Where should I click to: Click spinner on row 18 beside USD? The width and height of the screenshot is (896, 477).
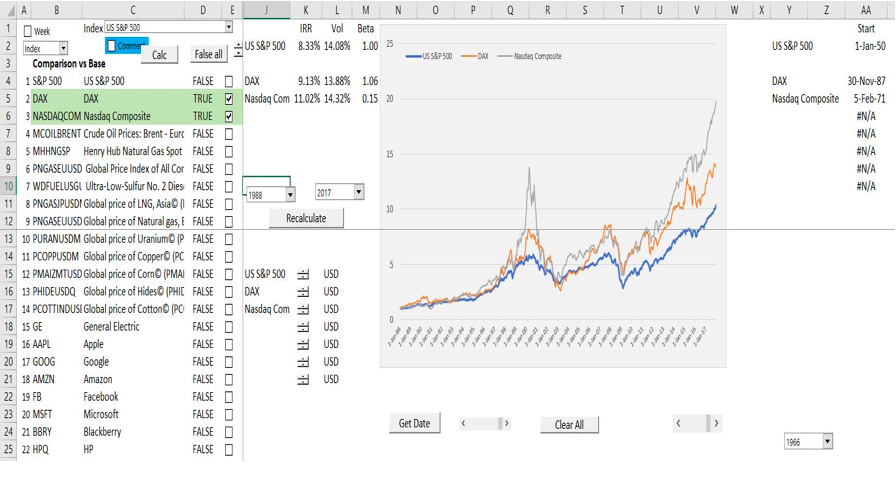[303, 327]
